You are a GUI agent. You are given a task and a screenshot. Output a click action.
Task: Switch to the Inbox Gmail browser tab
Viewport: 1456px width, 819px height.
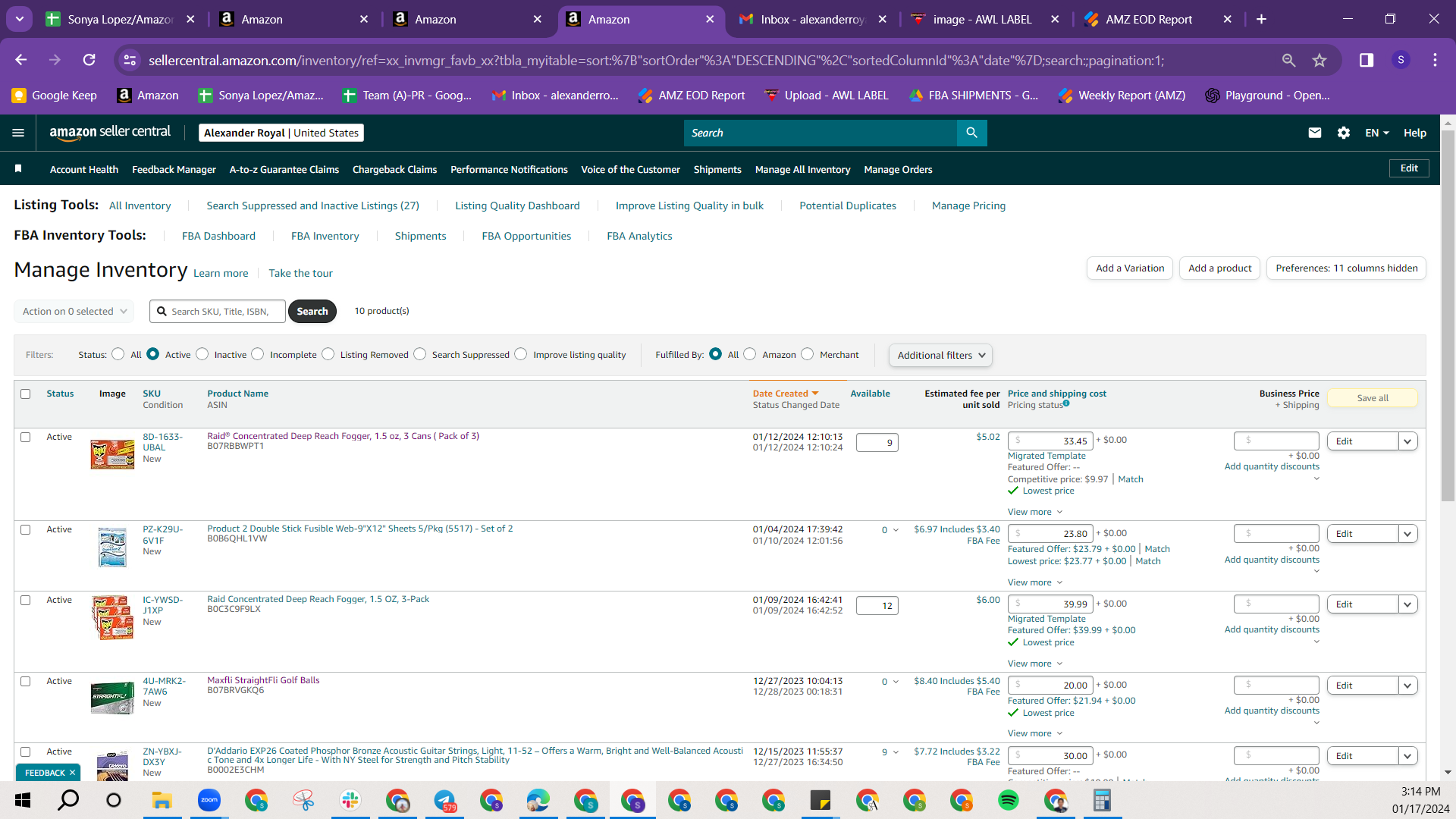(813, 19)
